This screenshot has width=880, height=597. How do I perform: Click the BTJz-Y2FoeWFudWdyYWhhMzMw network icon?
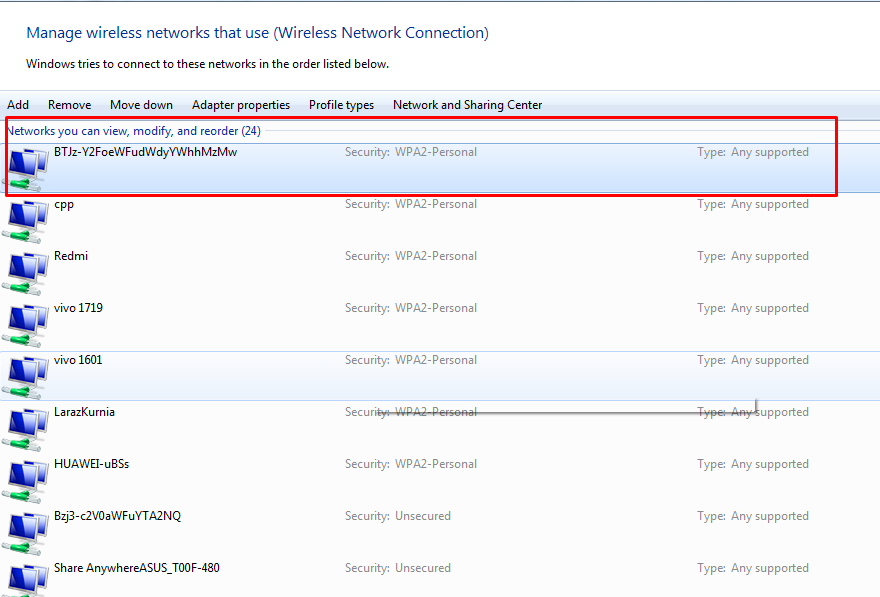coord(27,168)
